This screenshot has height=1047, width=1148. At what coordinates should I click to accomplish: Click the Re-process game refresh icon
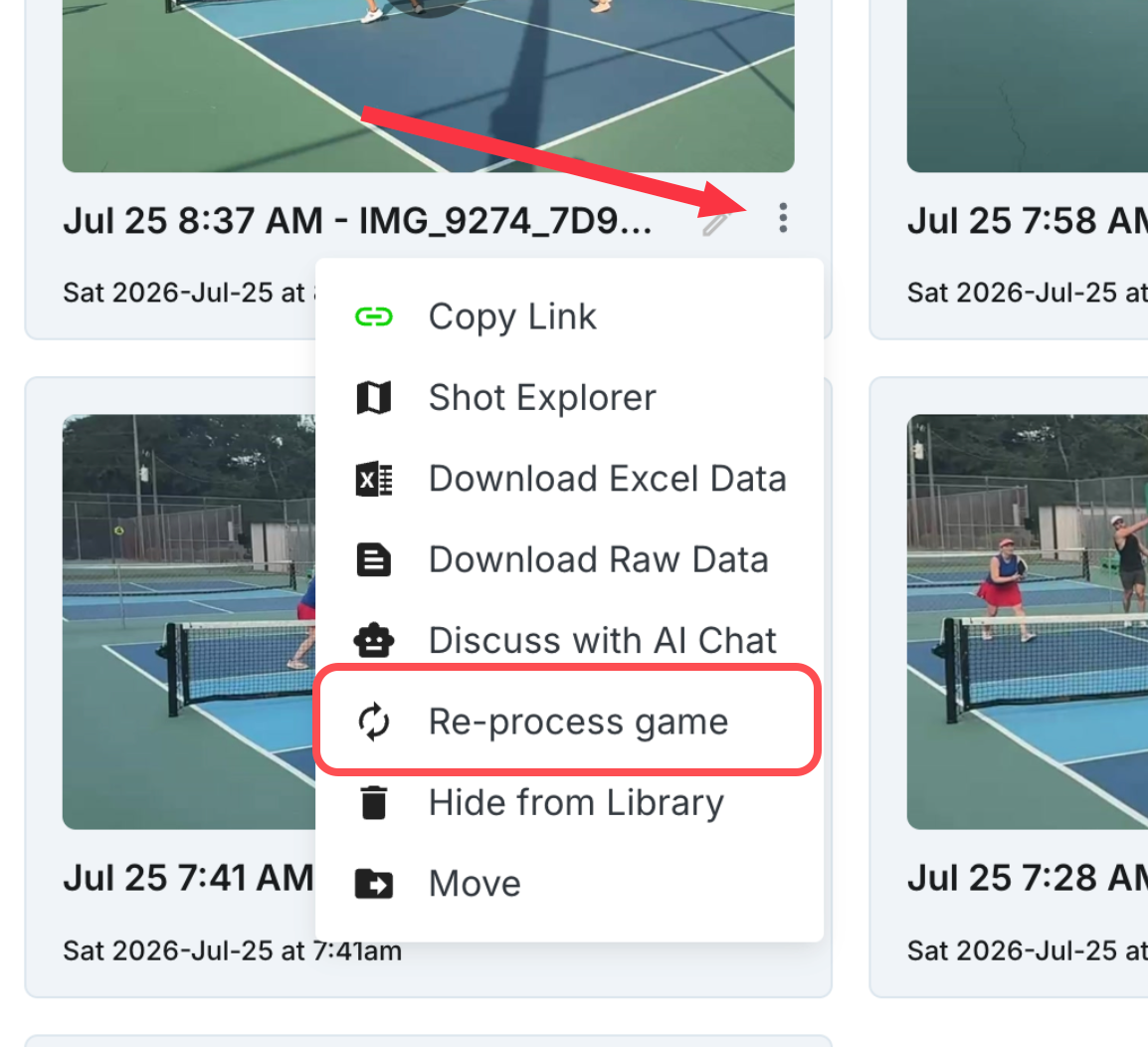[373, 722]
